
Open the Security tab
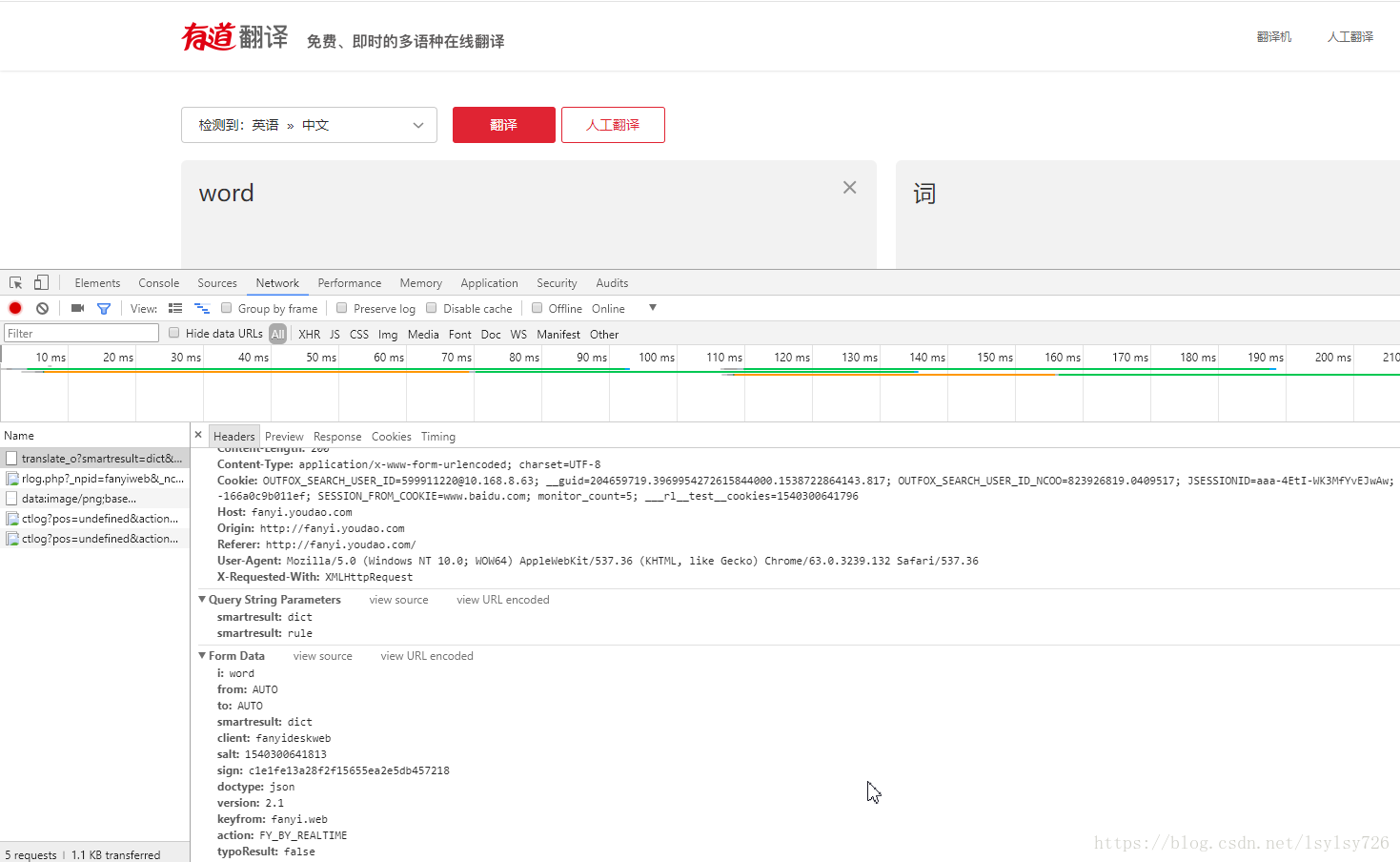pos(557,283)
